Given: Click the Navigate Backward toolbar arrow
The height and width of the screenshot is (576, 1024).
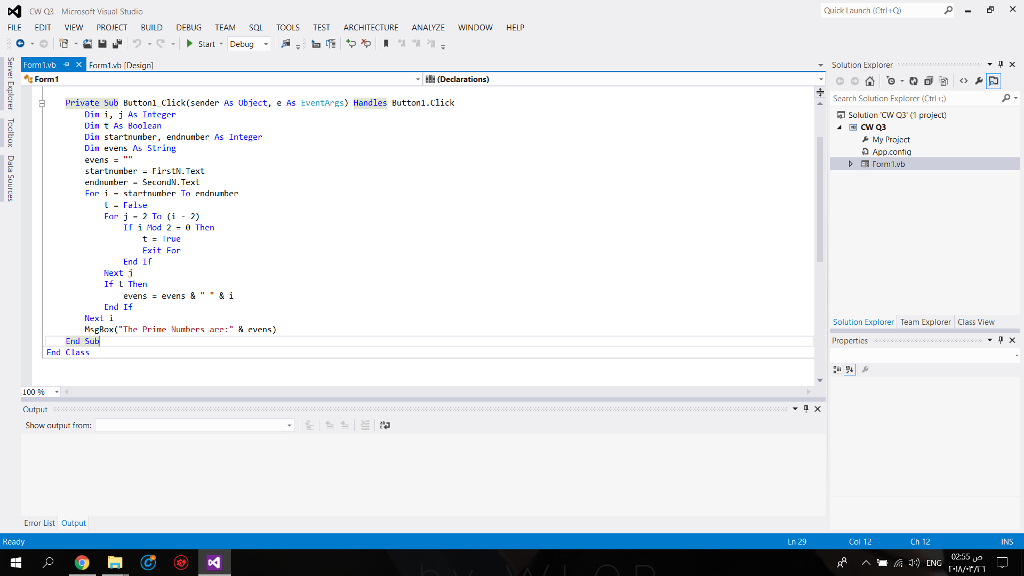Looking at the screenshot, I should coord(20,44).
